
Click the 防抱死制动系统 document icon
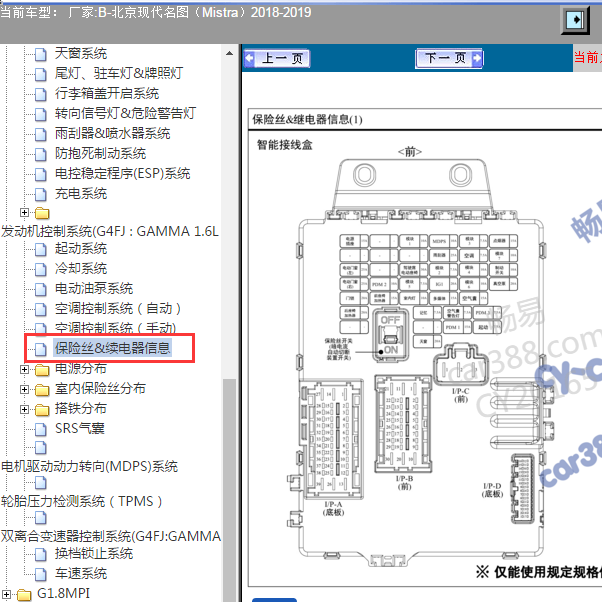coord(41,154)
